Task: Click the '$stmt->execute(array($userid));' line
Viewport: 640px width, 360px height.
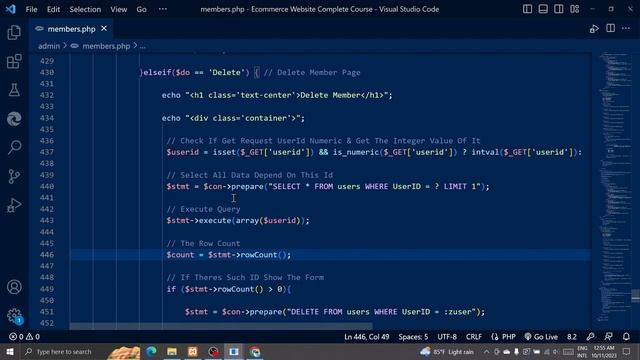Action: 238,220
